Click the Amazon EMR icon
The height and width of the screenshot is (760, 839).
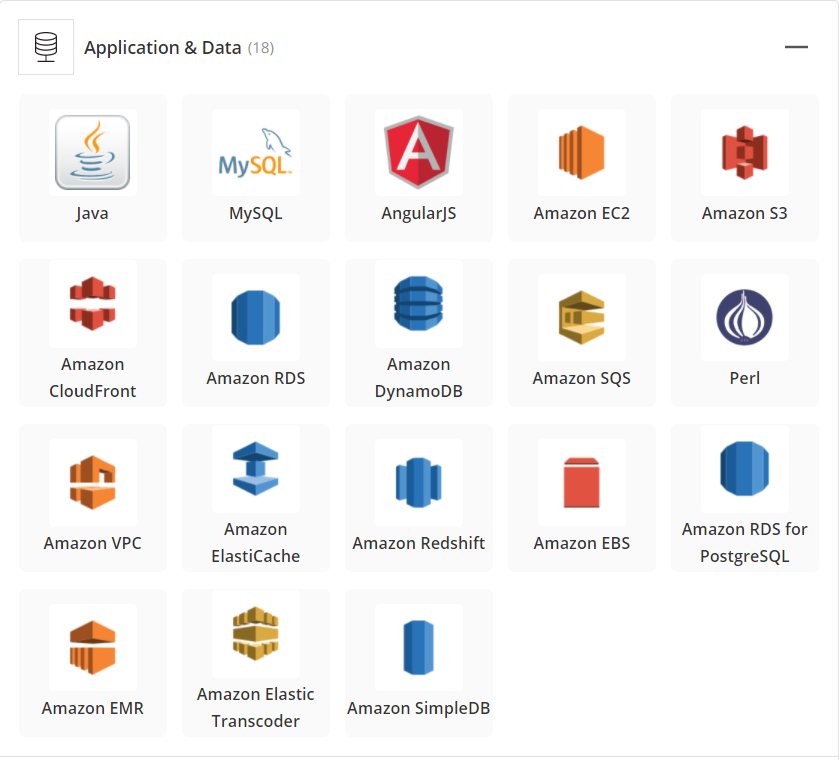92,647
